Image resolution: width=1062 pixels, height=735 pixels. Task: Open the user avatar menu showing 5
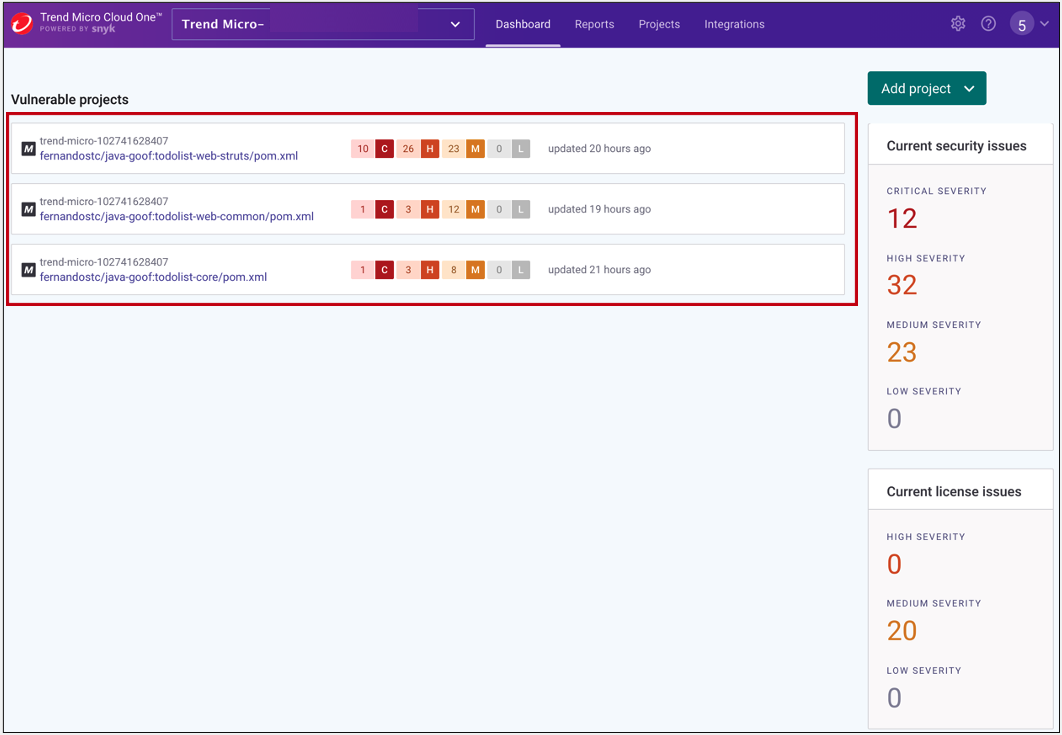pyautogui.click(x=1022, y=25)
